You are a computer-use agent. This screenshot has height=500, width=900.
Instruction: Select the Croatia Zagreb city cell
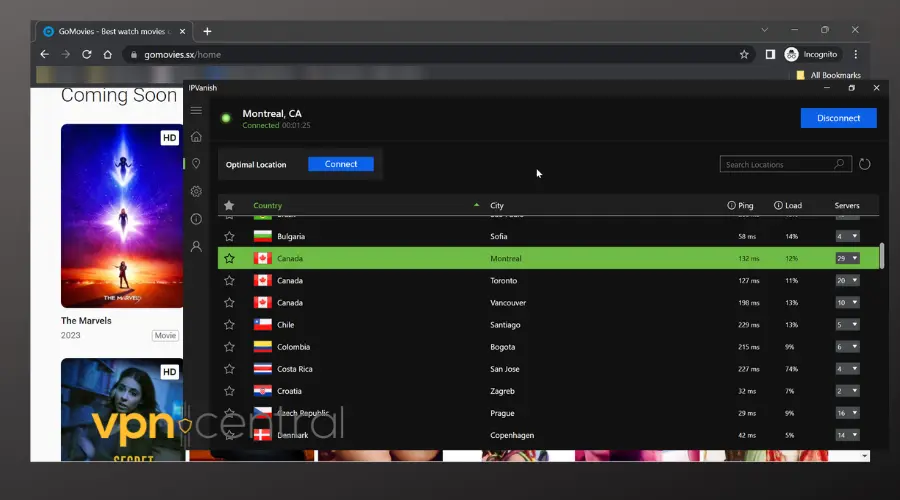point(502,391)
